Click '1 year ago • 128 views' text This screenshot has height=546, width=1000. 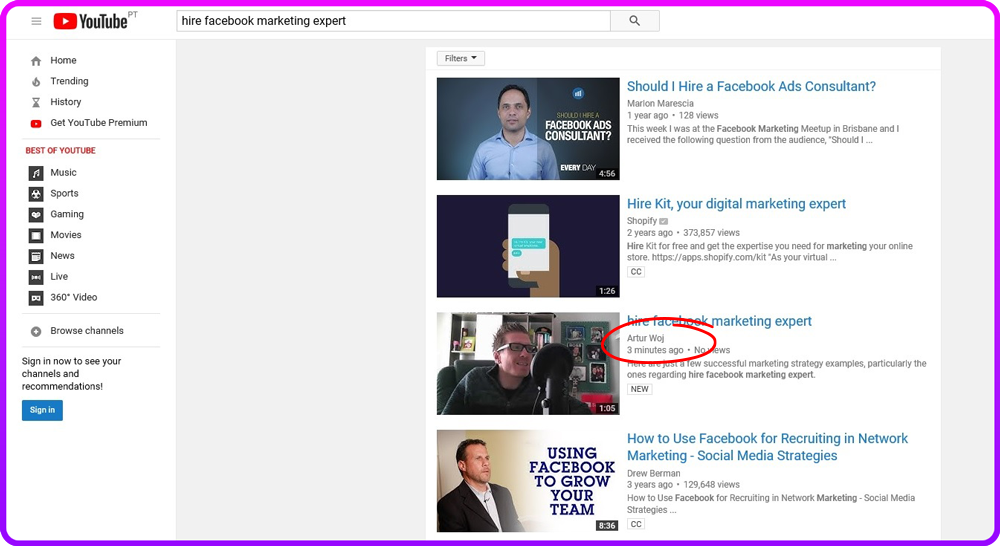click(x=673, y=115)
